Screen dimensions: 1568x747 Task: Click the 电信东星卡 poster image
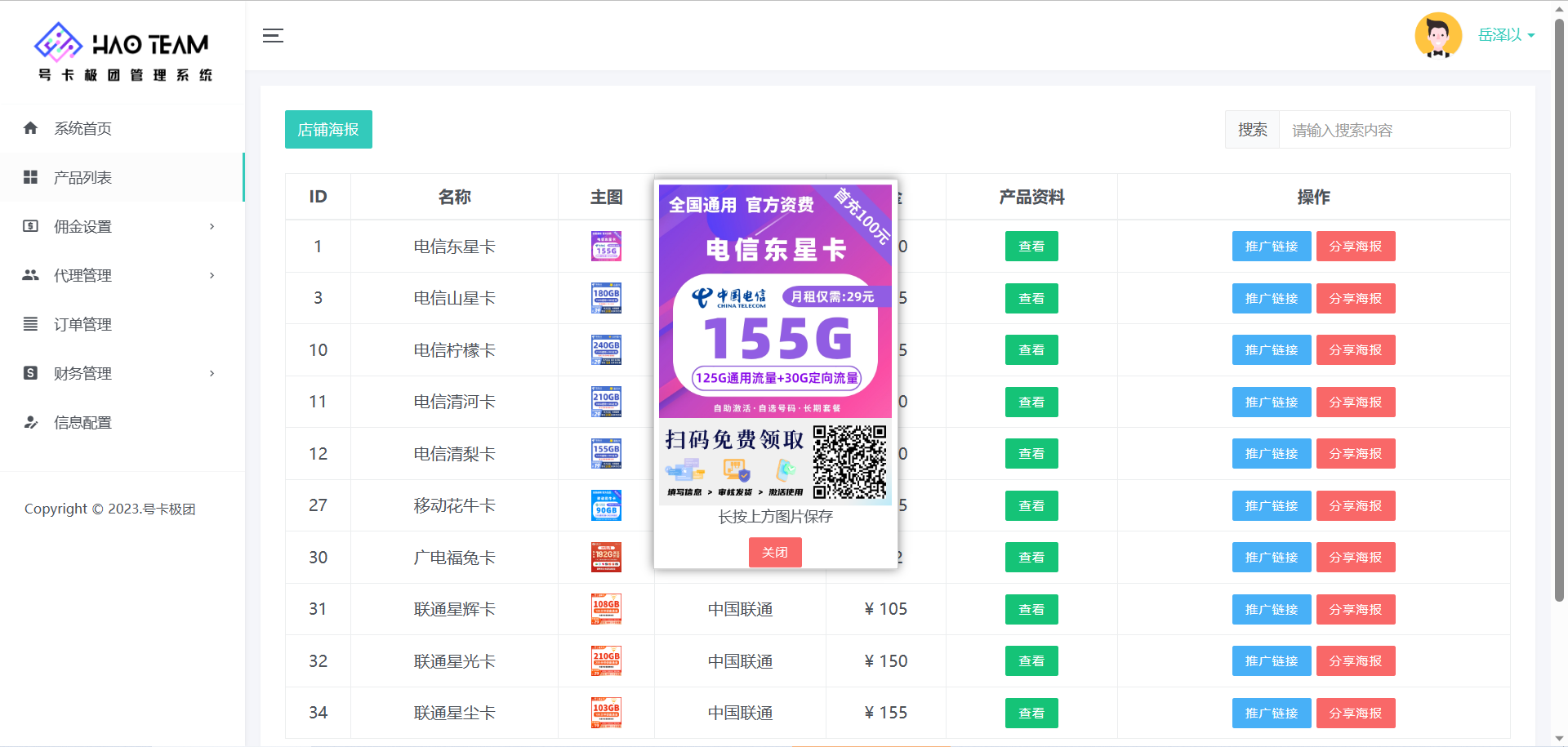[775, 345]
